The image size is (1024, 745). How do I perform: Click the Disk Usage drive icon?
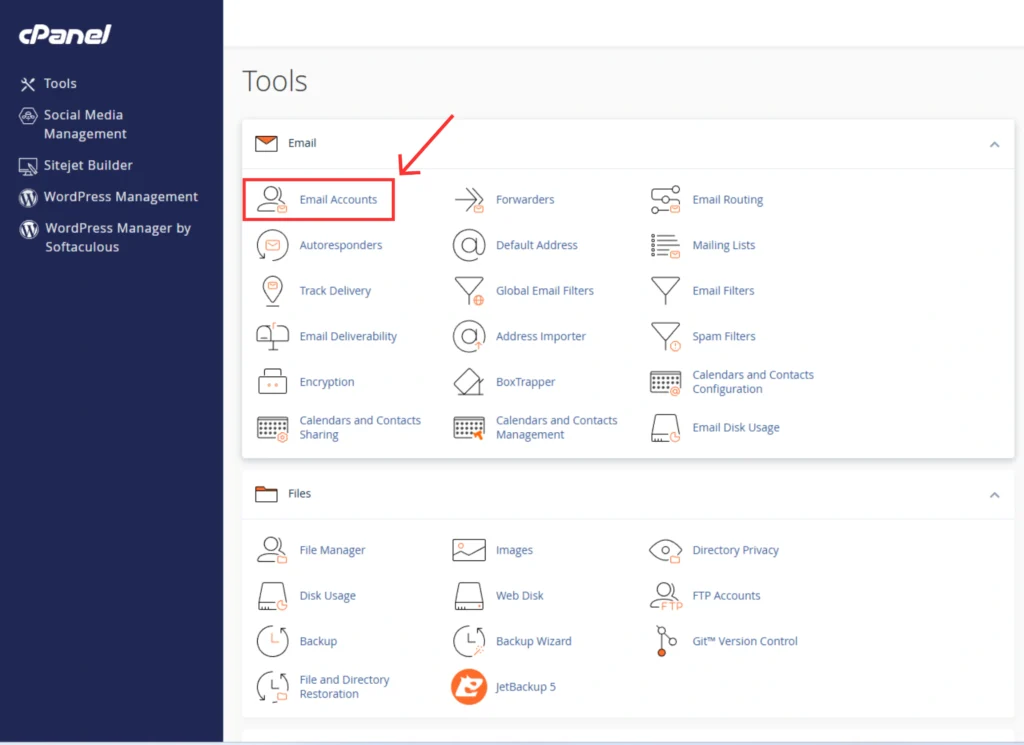[x=272, y=596]
